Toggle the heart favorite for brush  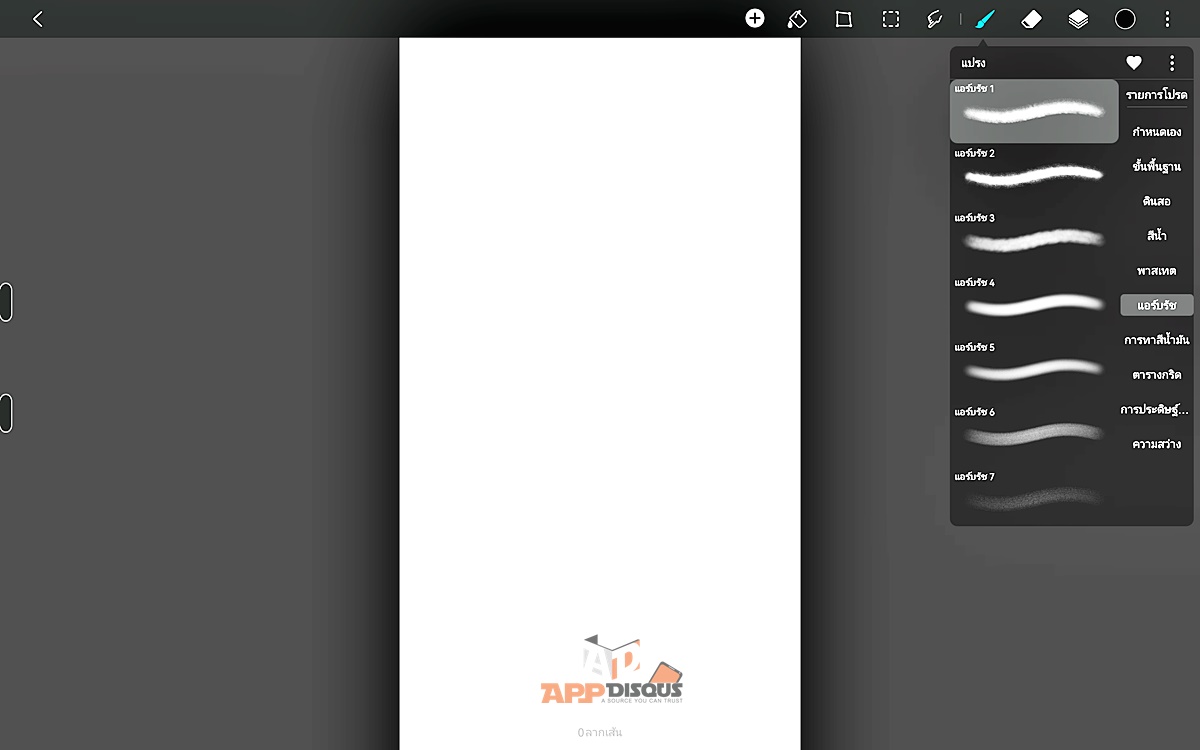click(1134, 63)
